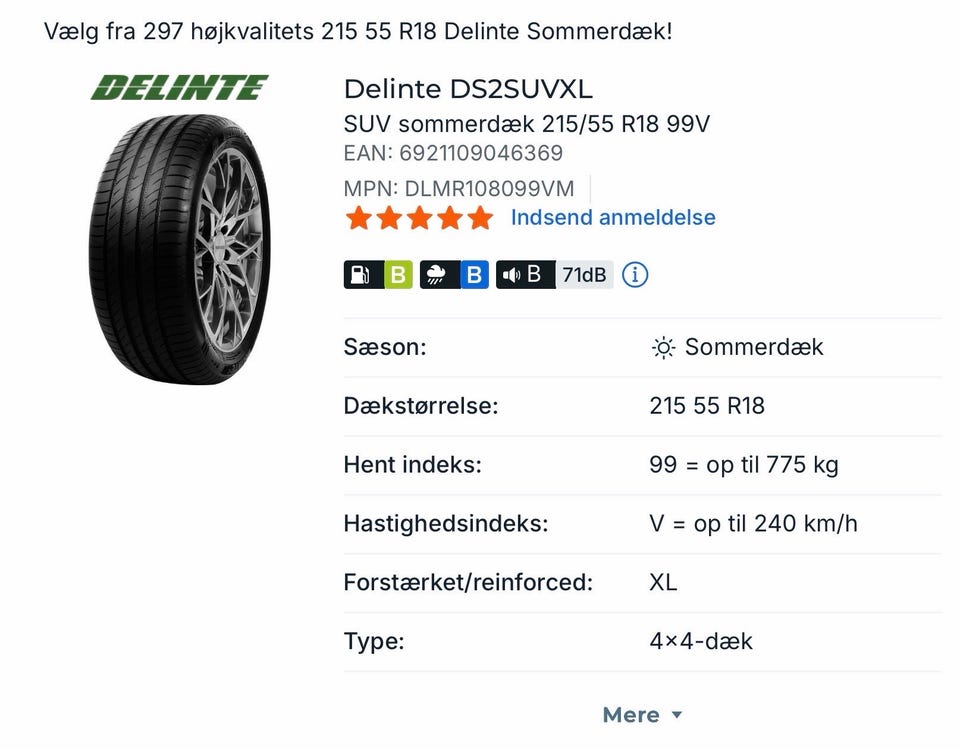Expand the Mere section
Viewport: 960px width, 749px height.
(641, 714)
